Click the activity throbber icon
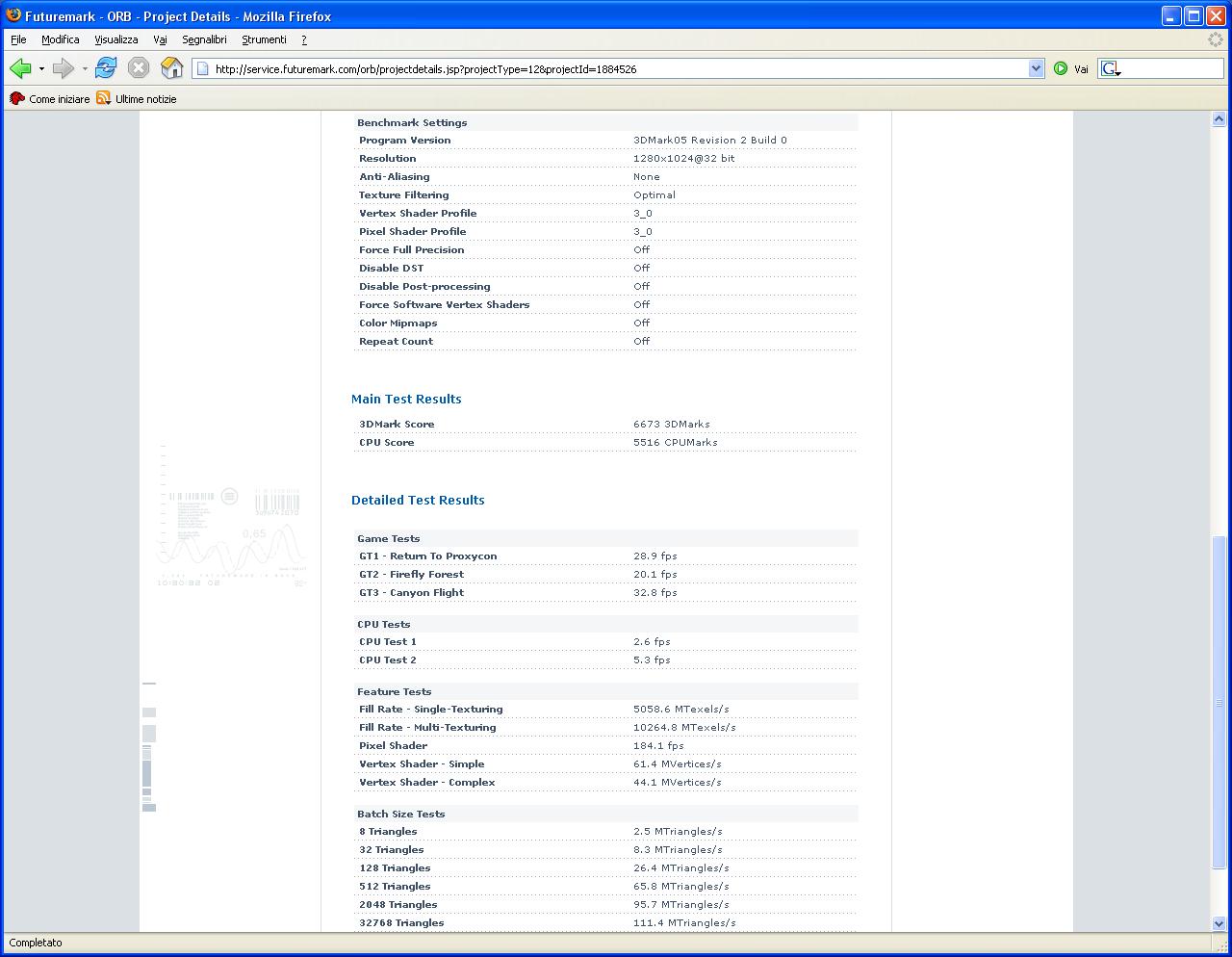The image size is (1232, 957). [x=1216, y=39]
